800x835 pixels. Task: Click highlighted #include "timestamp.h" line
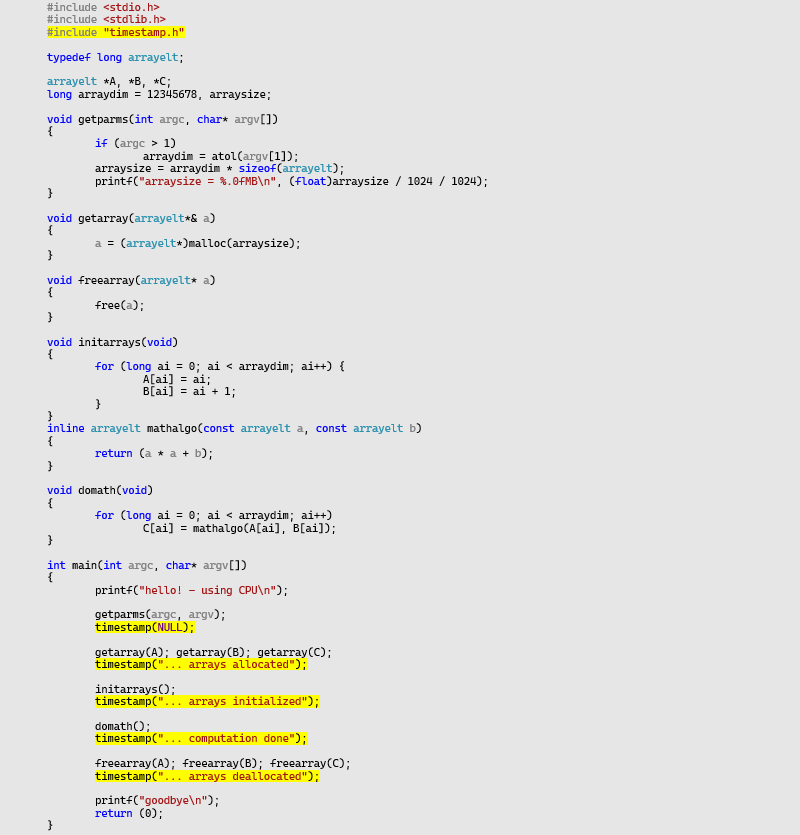[116, 32]
